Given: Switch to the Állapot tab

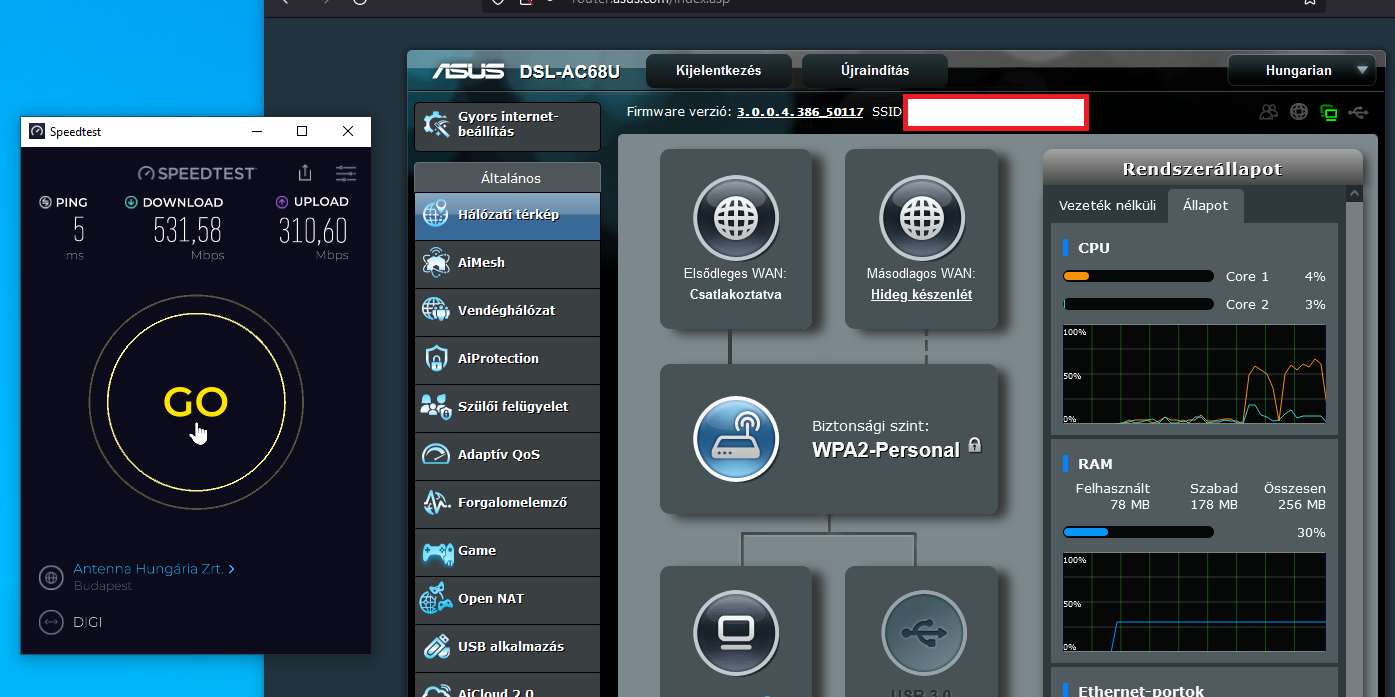Looking at the screenshot, I should (1205, 205).
